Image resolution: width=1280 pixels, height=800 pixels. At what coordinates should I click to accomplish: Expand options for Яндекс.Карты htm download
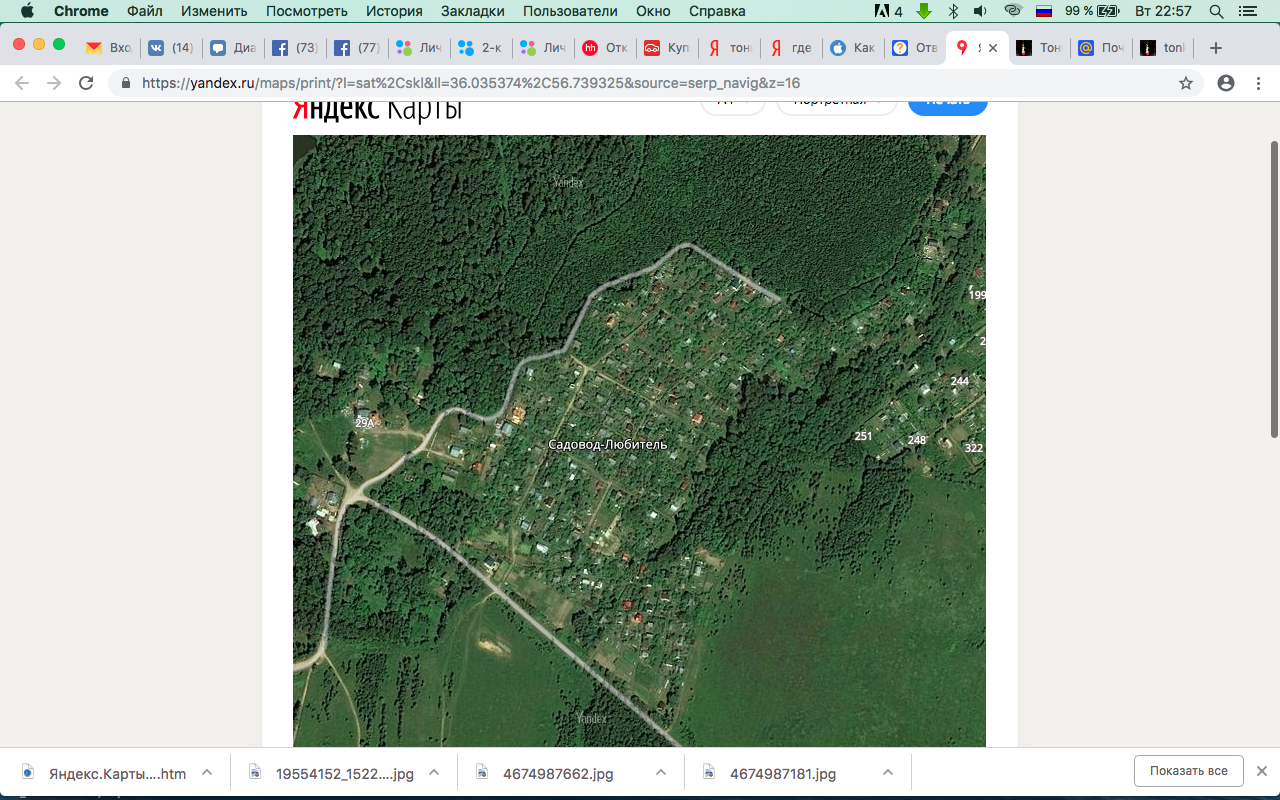[207, 773]
